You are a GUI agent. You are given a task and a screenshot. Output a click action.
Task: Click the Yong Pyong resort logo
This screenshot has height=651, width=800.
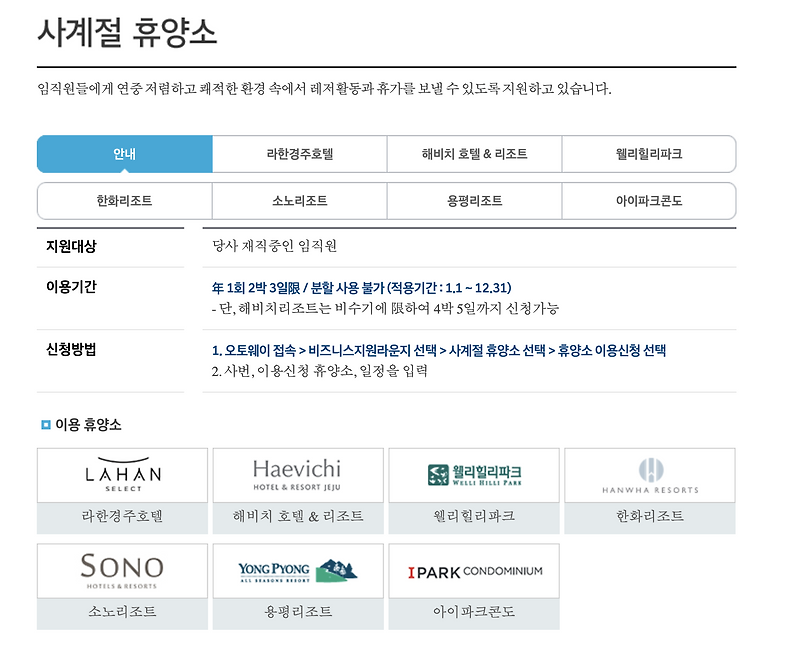click(297, 571)
